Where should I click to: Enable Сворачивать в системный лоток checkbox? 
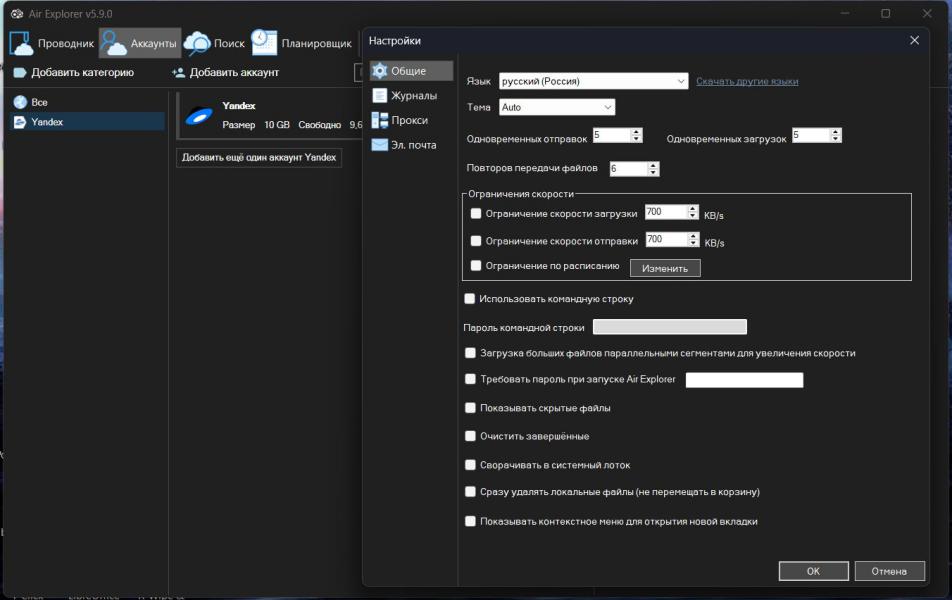tap(470, 465)
